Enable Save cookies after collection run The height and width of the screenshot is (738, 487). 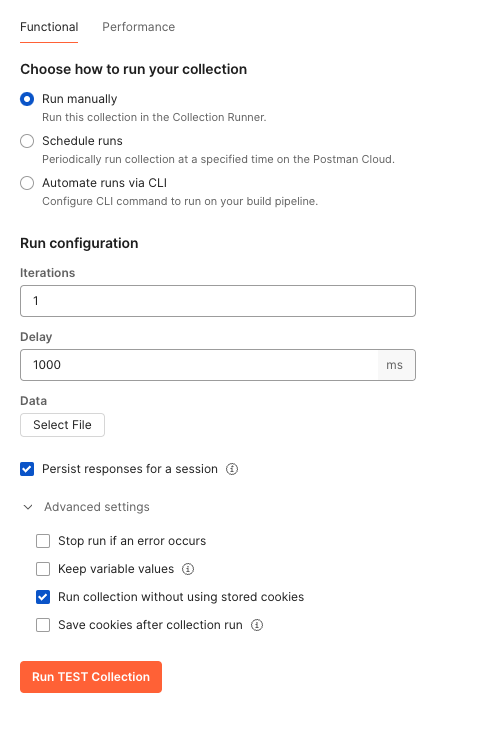[x=43, y=625]
